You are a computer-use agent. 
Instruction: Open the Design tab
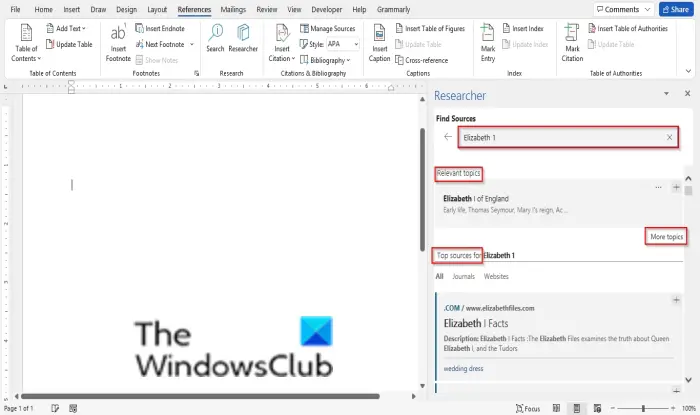point(126,9)
